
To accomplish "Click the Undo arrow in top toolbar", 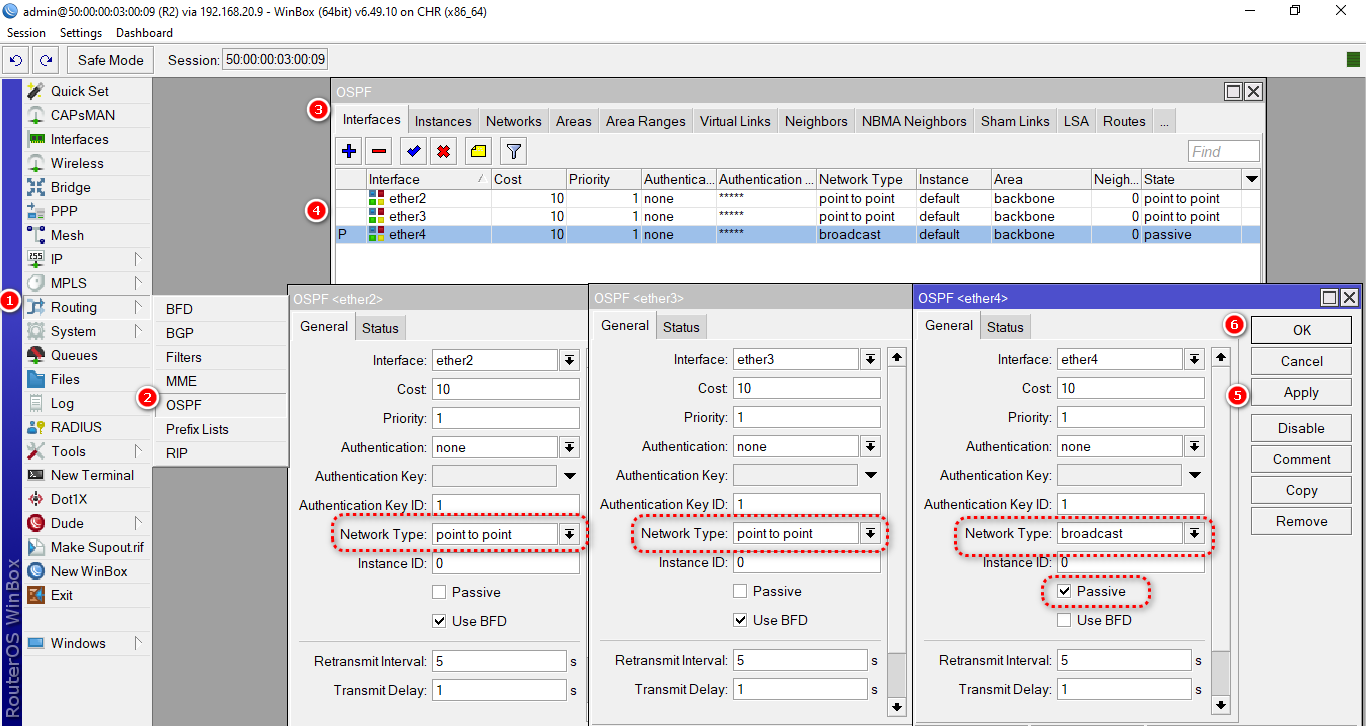I will point(17,60).
